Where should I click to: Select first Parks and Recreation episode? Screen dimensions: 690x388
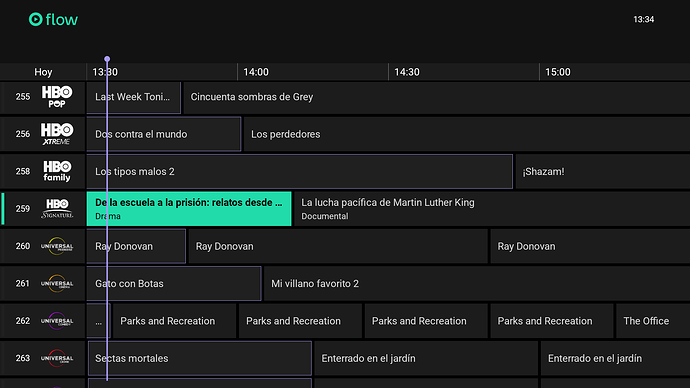(174, 321)
